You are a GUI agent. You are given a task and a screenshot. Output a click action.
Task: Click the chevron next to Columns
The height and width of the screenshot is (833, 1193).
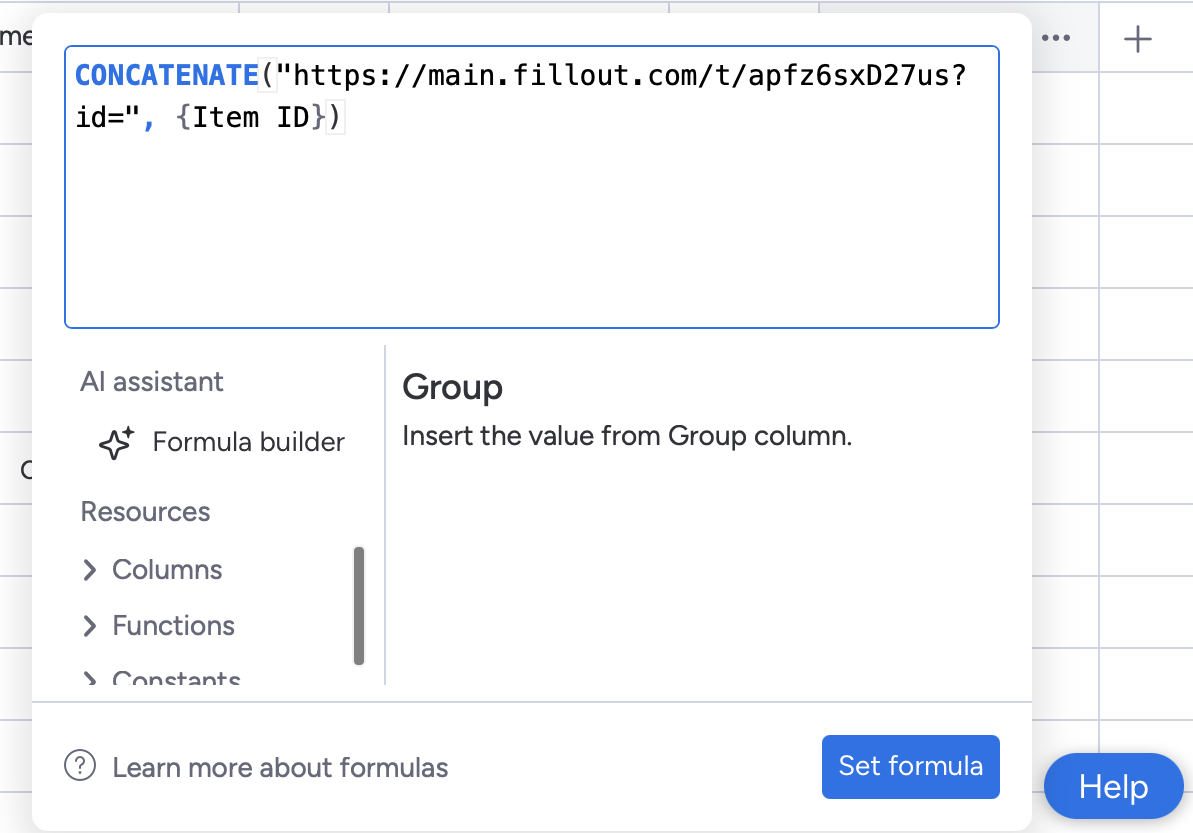(x=91, y=569)
